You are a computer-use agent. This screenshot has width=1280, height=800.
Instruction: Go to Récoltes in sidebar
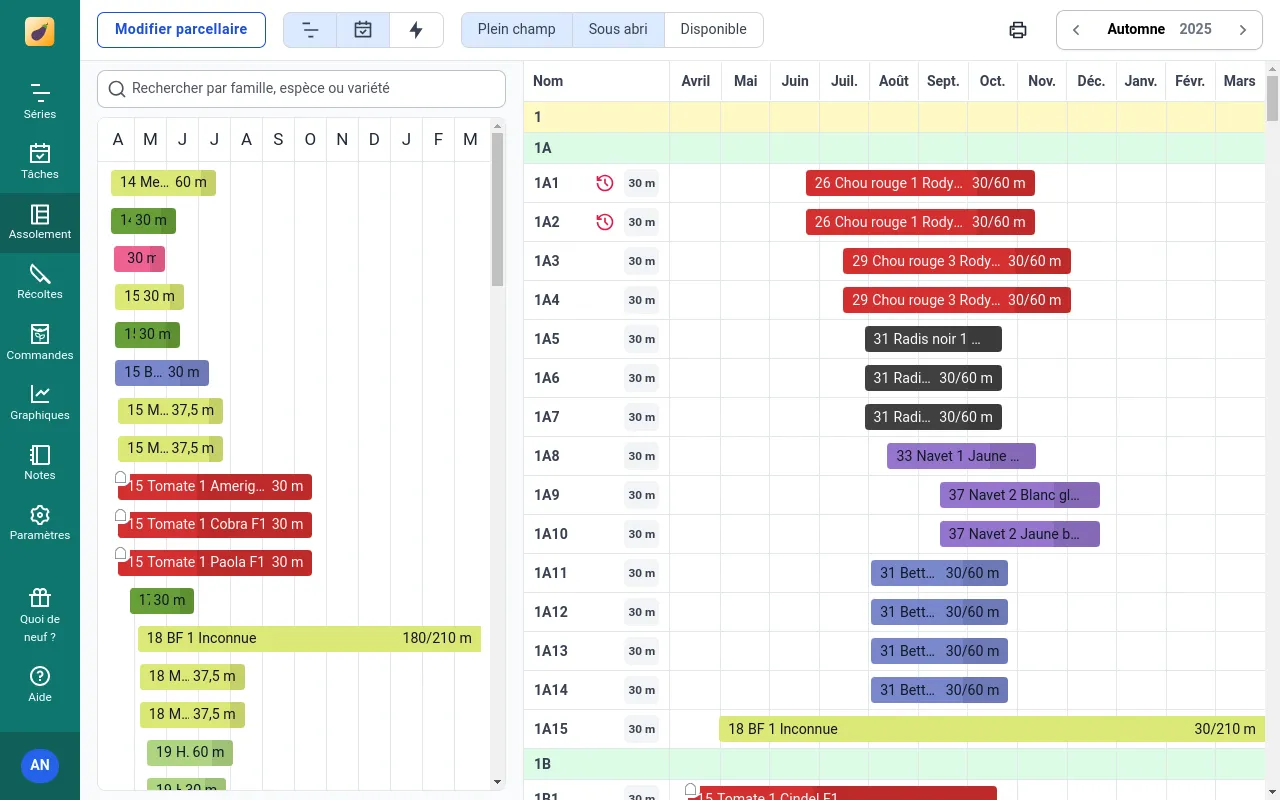point(40,282)
